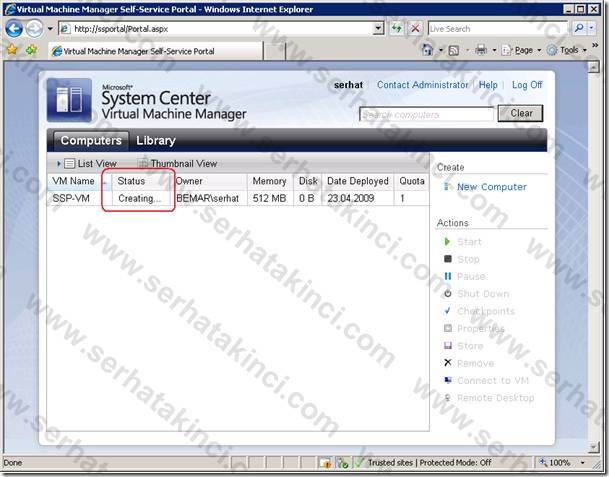Click the address bar with ssportal URL
Viewport: 609px width, 477px height.
[216, 29]
